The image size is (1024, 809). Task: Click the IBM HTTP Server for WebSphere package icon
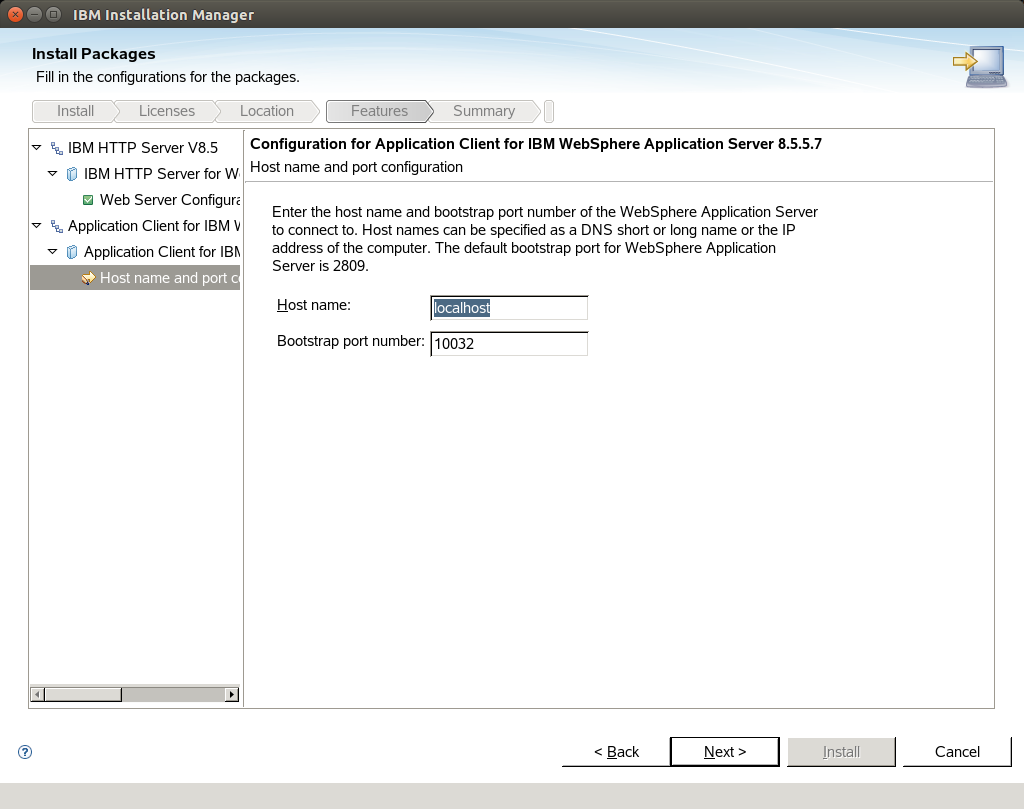[72, 174]
